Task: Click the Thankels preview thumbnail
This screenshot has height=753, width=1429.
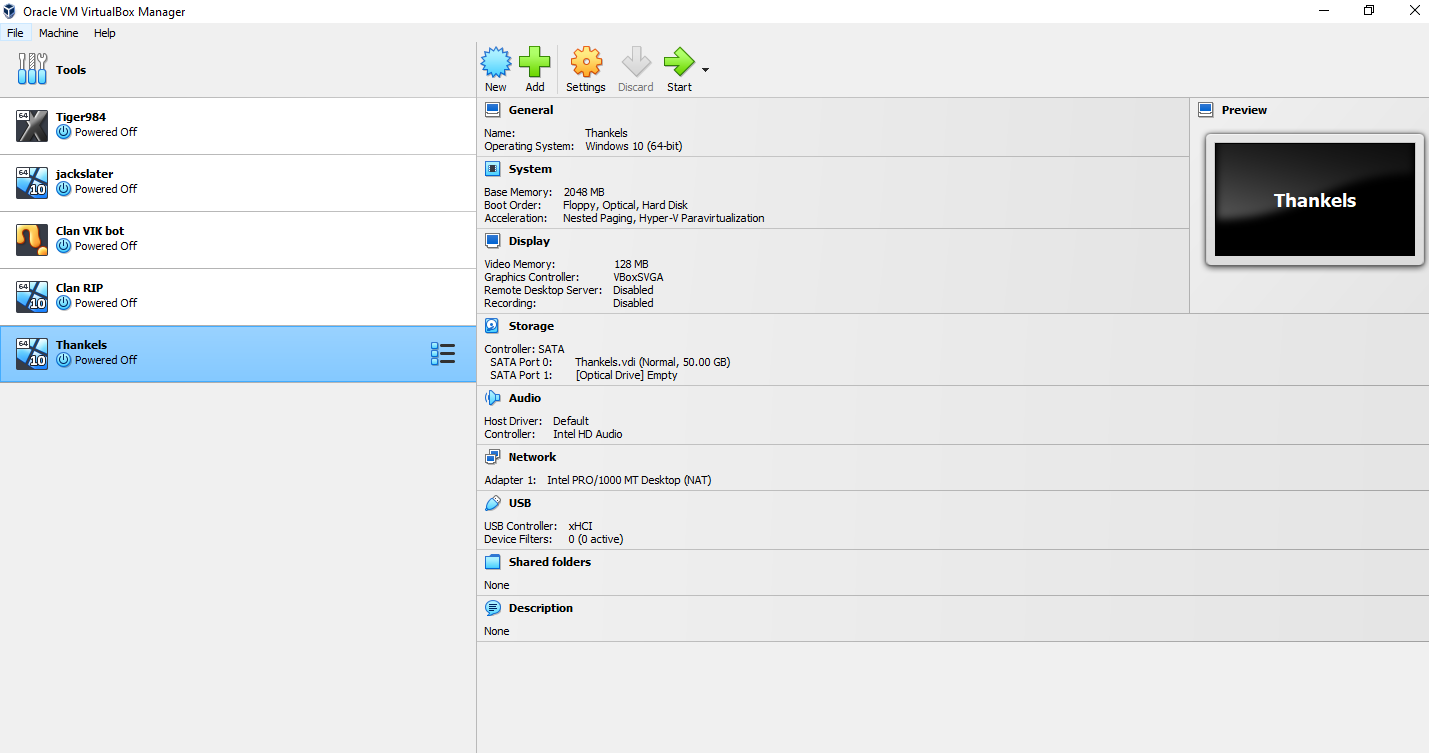Action: click(1315, 200)
